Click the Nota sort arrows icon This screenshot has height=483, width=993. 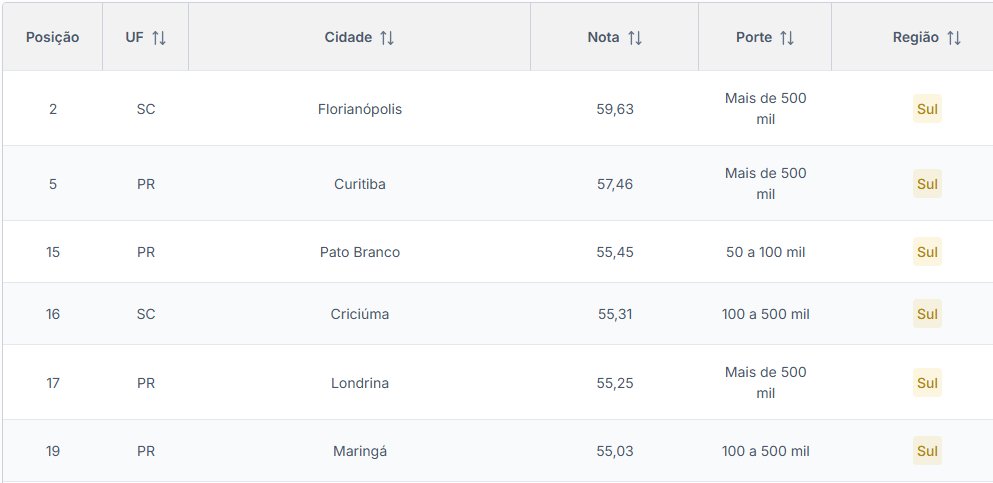click(x=635, y=38)
